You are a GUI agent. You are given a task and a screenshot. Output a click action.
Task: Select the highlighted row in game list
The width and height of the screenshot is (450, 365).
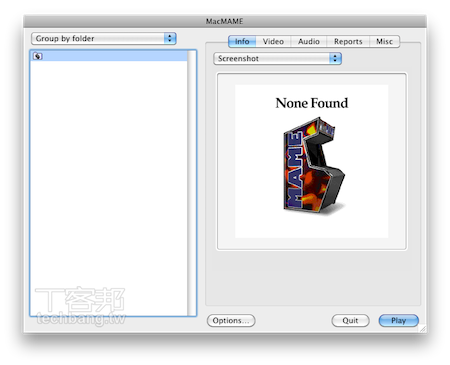(109, 56)
